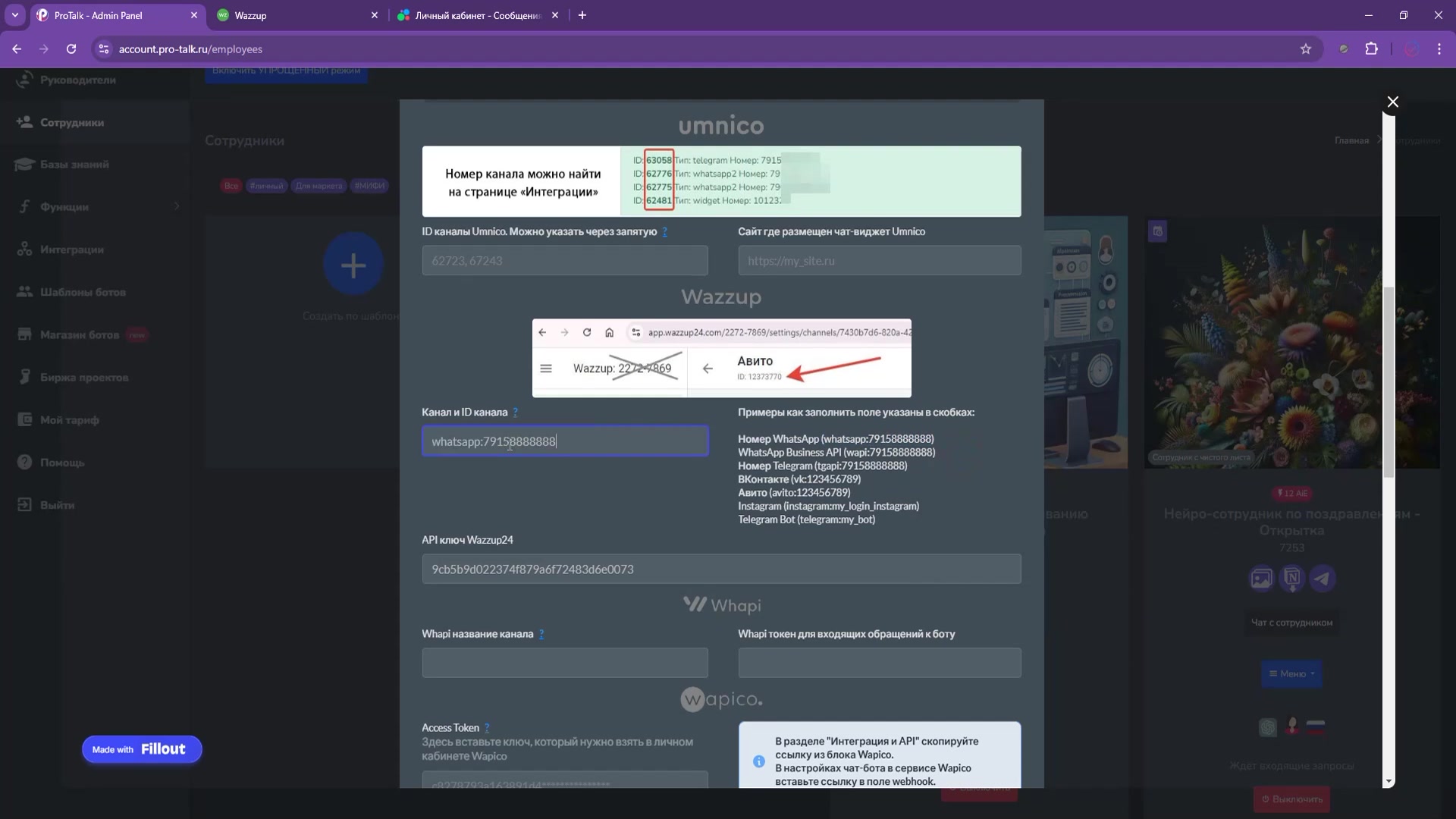Click the Главная breadcrumb link
1456x819 pixels.
click(1351, 141)
